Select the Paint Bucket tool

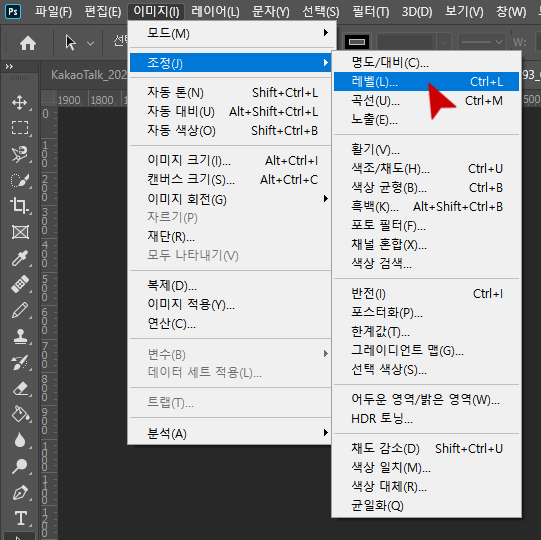point(20,414)
